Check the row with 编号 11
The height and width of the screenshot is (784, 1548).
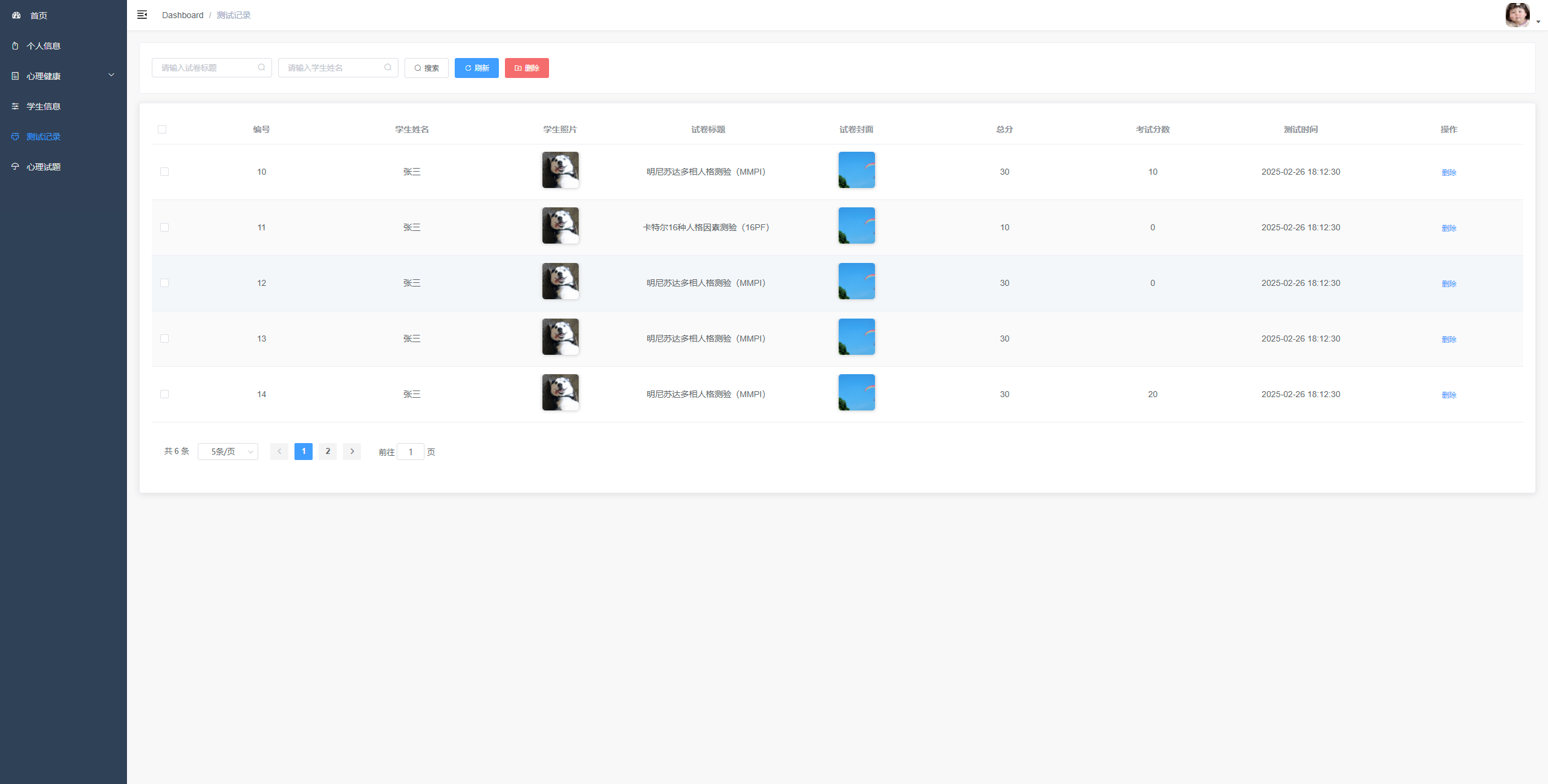pos(164,227)
